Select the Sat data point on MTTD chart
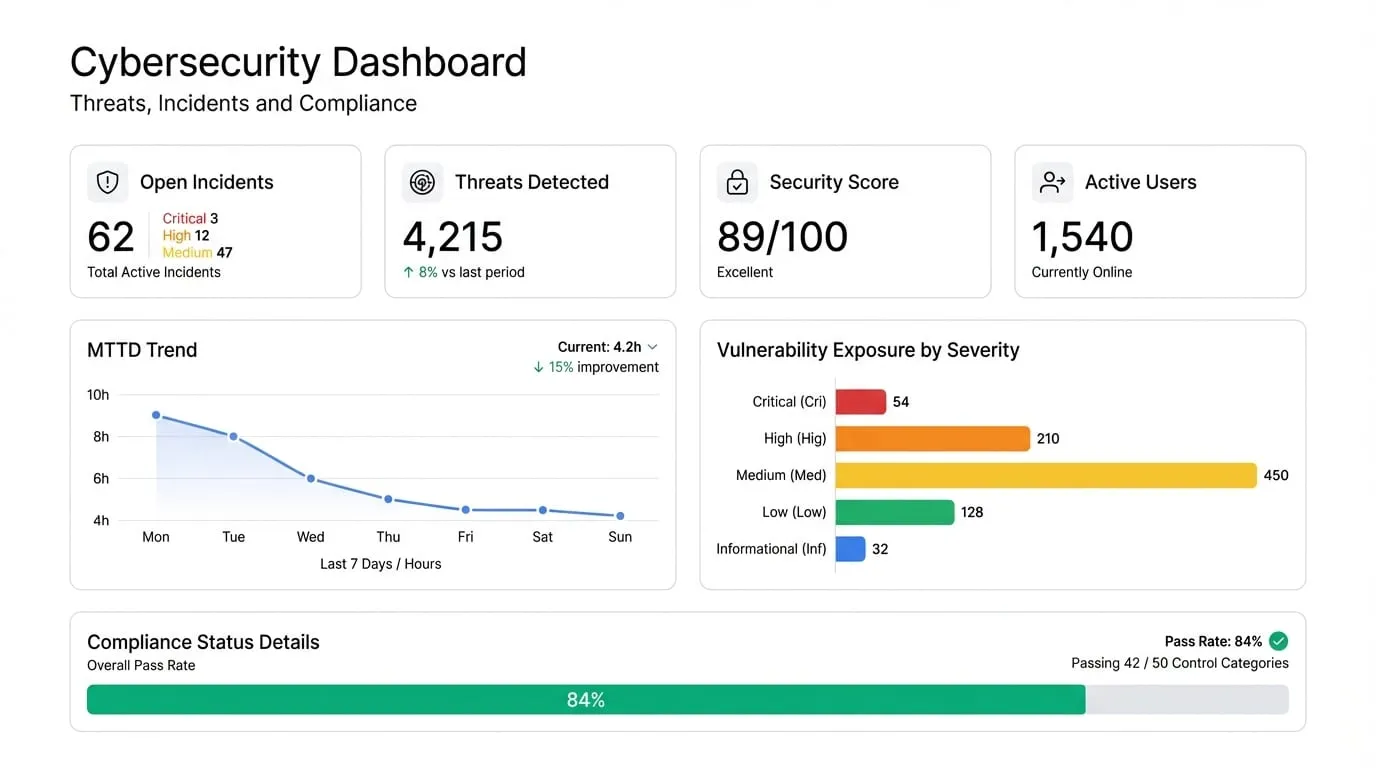 pos(543,510)
